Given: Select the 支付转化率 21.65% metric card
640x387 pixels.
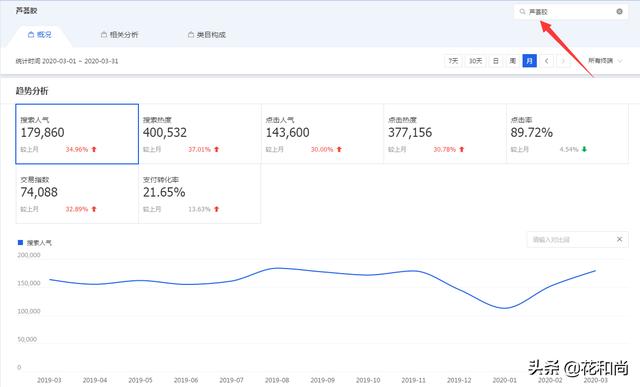Looking at the screenshot, I should pyautogui.click(x=200, y=194).
